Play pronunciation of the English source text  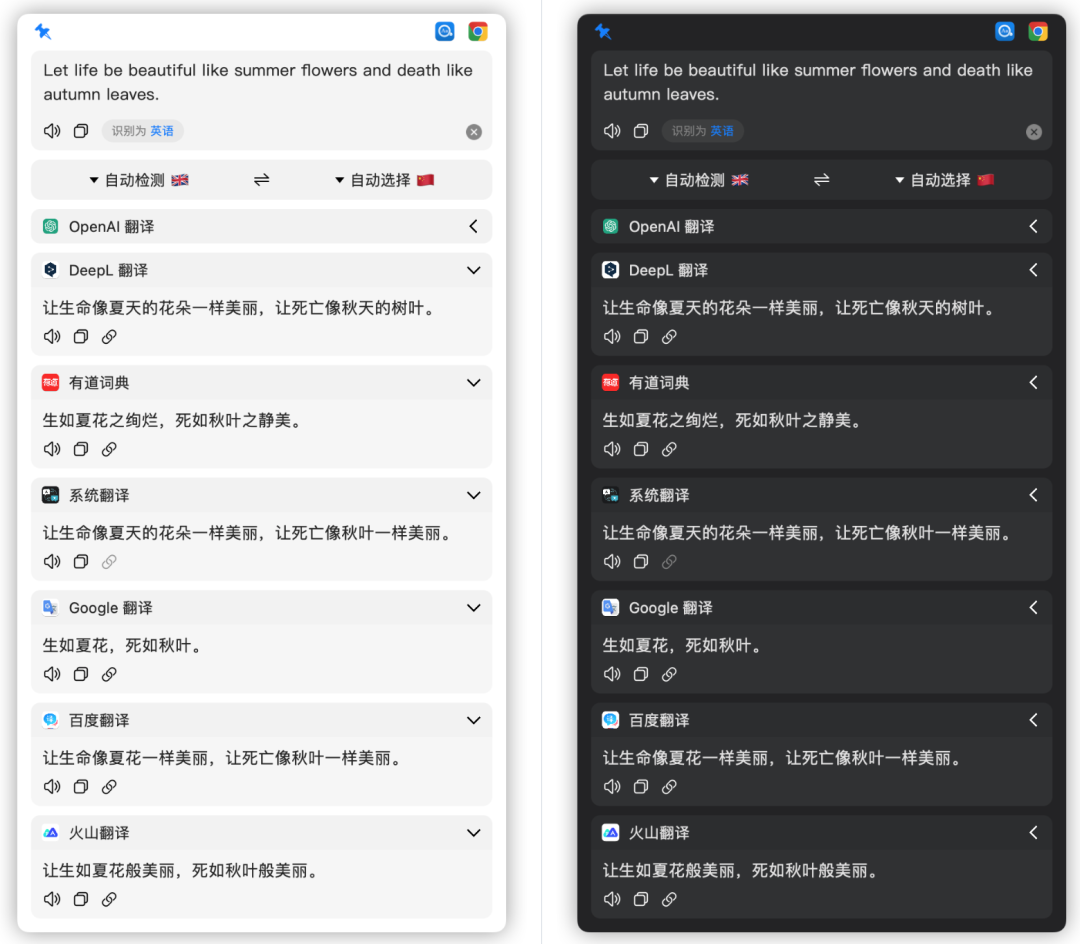click(51, 130)
